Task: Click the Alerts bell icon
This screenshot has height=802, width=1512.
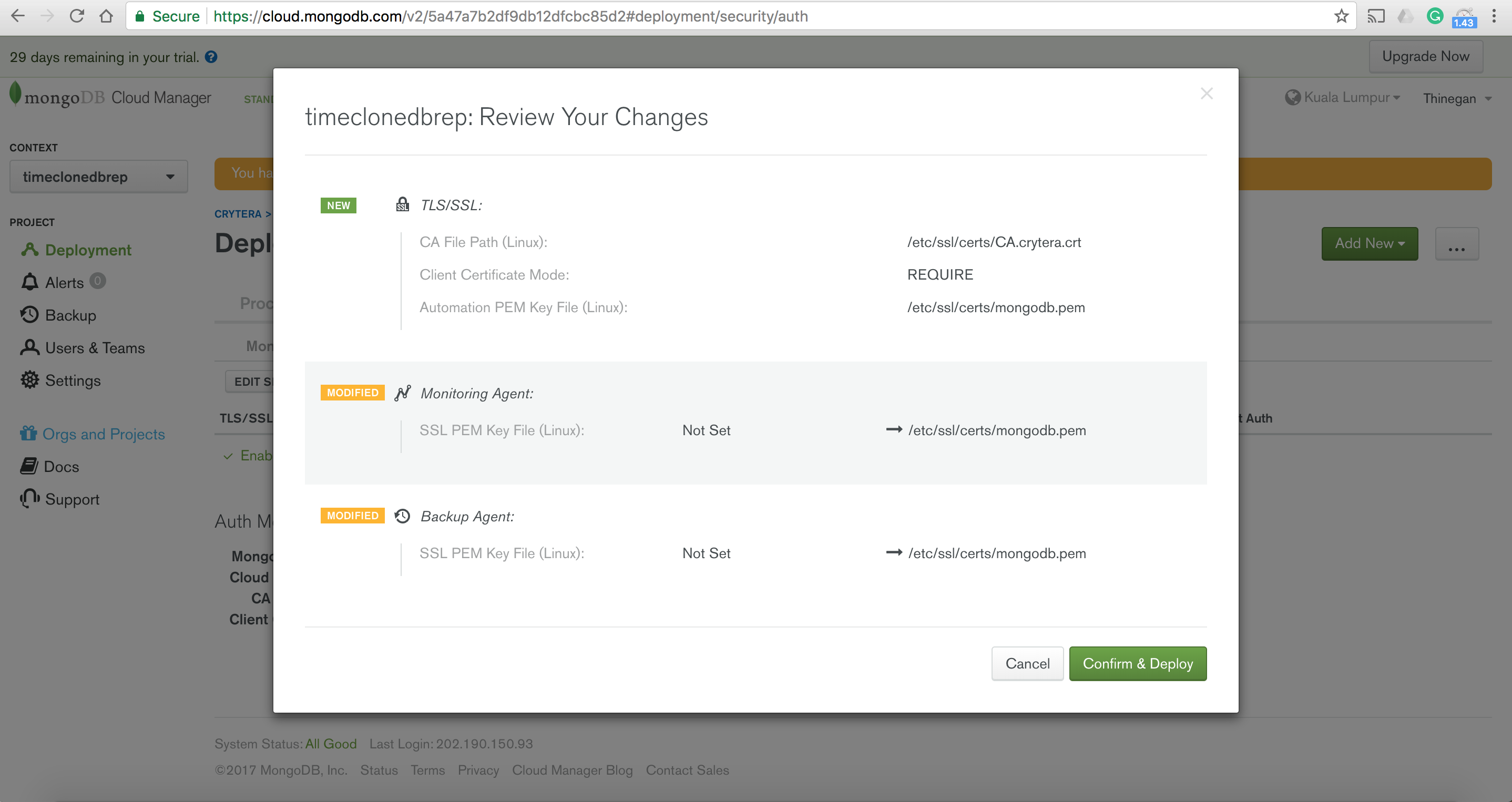Action: [29, 282]
